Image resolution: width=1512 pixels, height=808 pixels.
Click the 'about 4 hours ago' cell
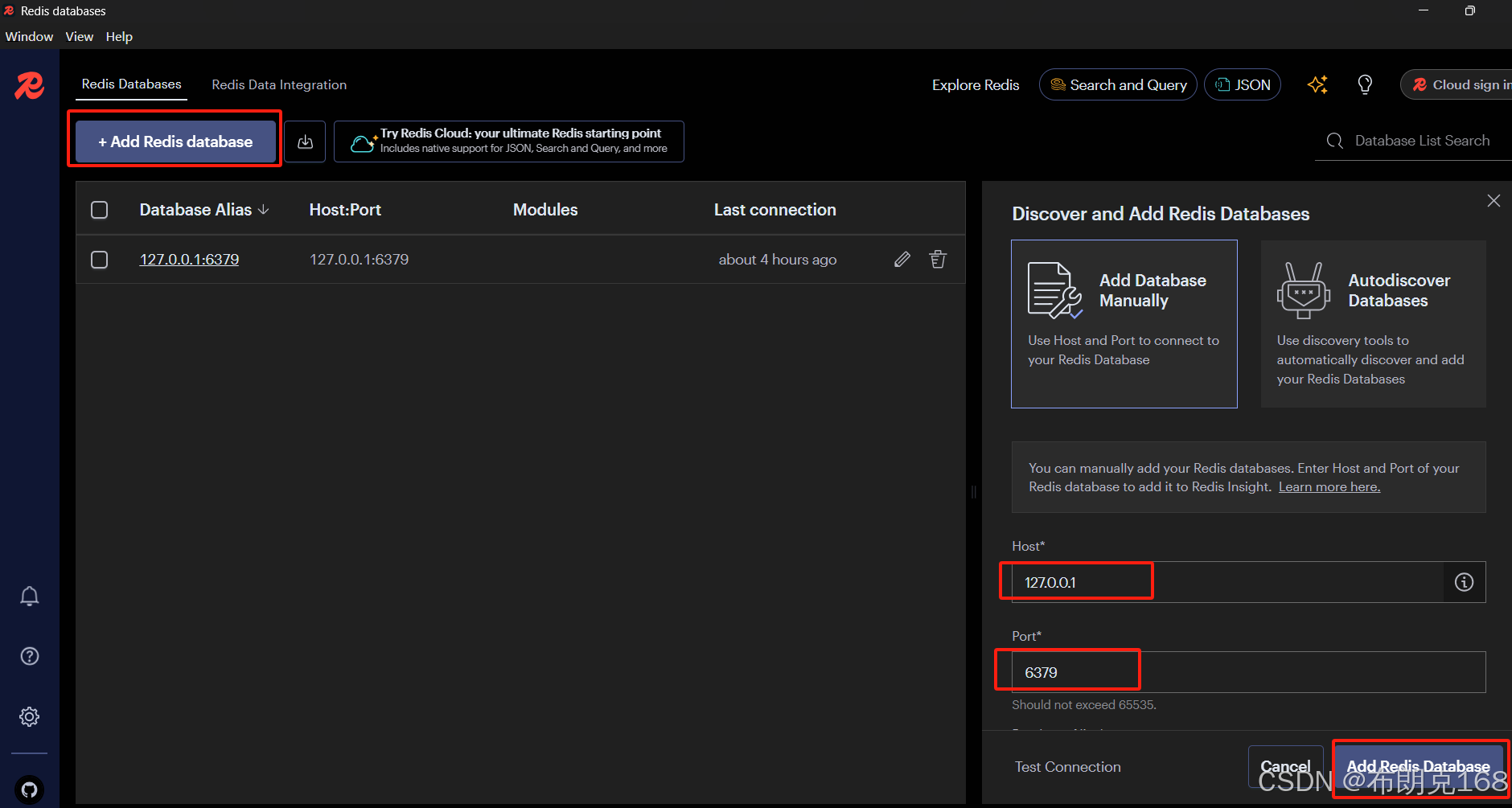point(778,260)
